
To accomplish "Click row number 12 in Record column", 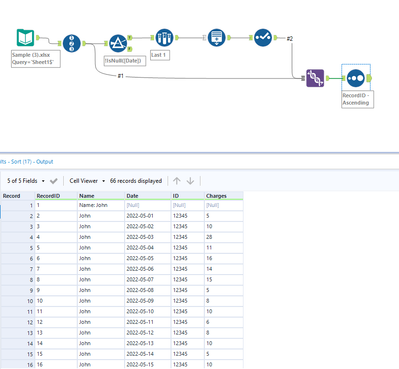I will click(17, 322).
